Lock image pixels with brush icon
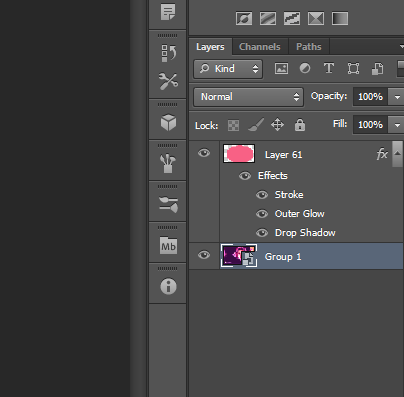This screenshot has width=404, height=397. [x=256, y=125]
